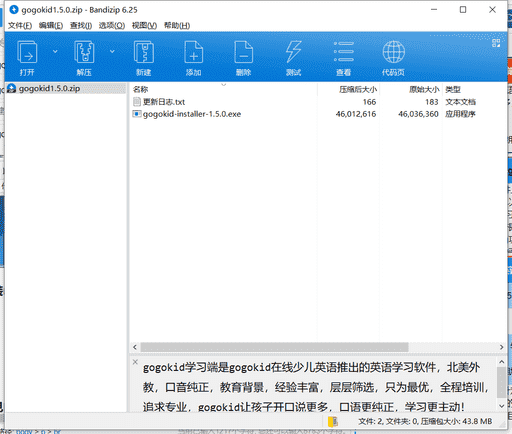Open the Options (选项) menu
Image resolution: width=512 pixels, height=434 pixels.
click(x=112, y=26)
